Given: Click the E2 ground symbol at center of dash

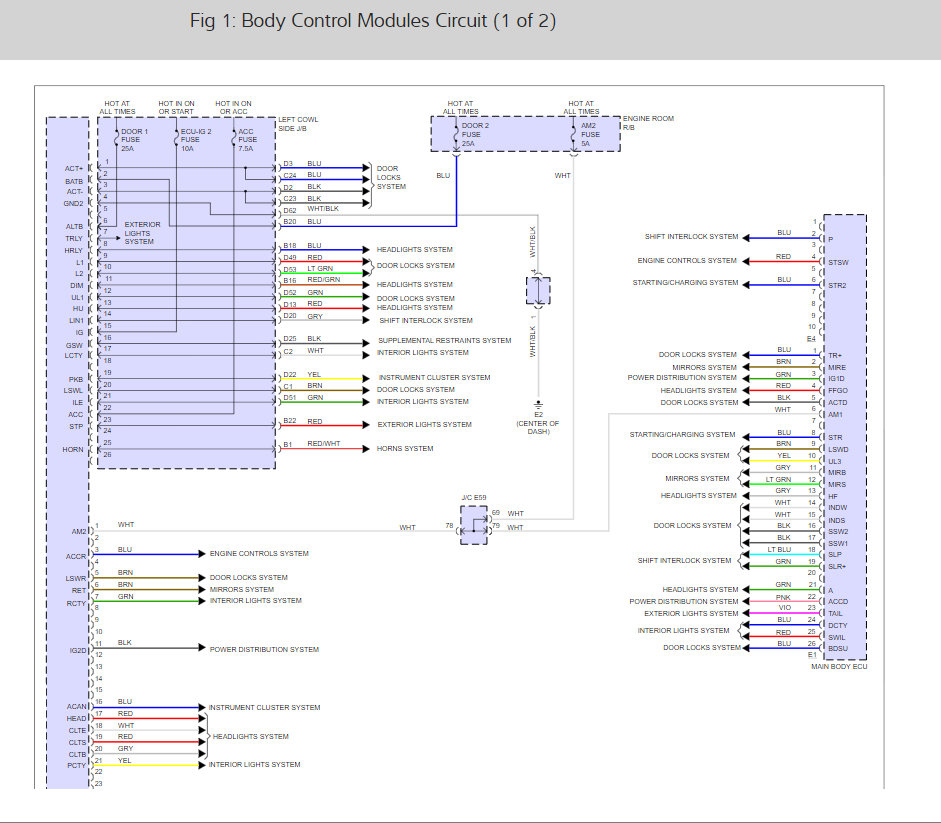Looking at the screenshot, I should pos(538,405).
